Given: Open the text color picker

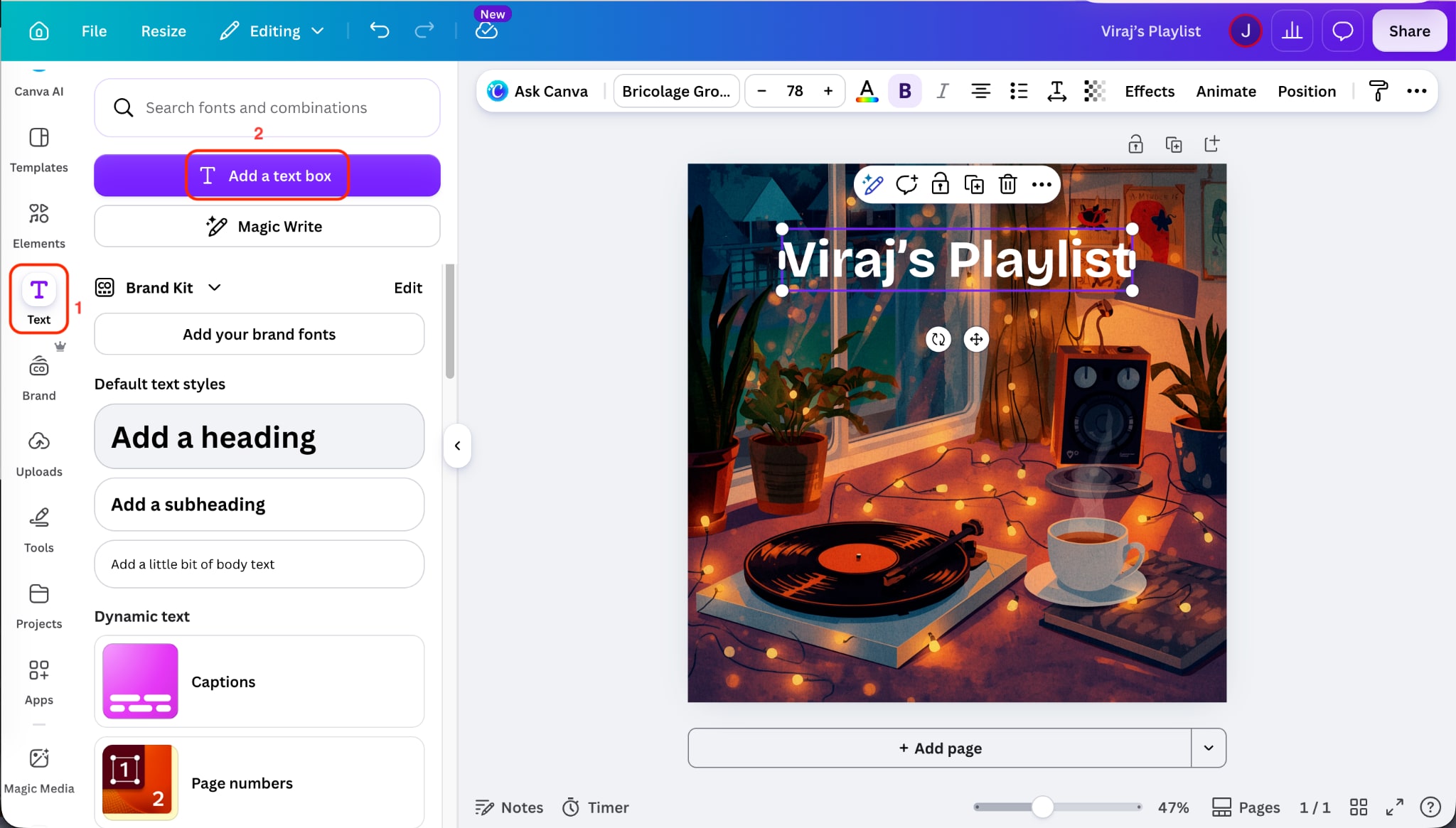Looking at the screenshot, I should click(x=866, y=91).
